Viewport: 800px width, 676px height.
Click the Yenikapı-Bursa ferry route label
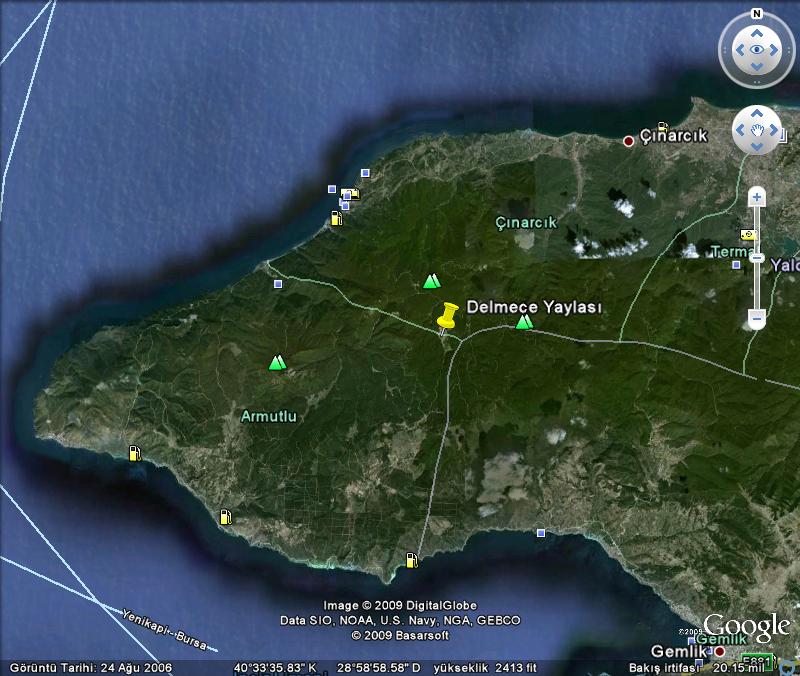click(164, 630)
